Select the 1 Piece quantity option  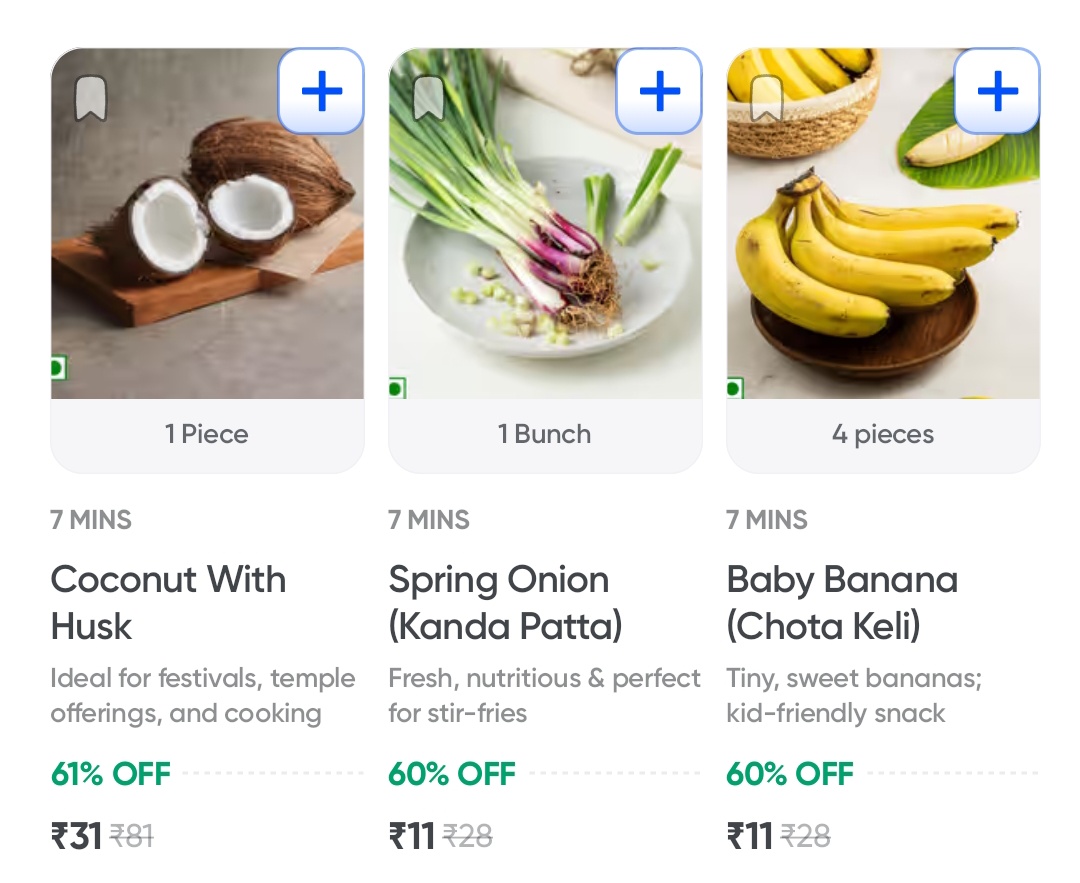207,435
